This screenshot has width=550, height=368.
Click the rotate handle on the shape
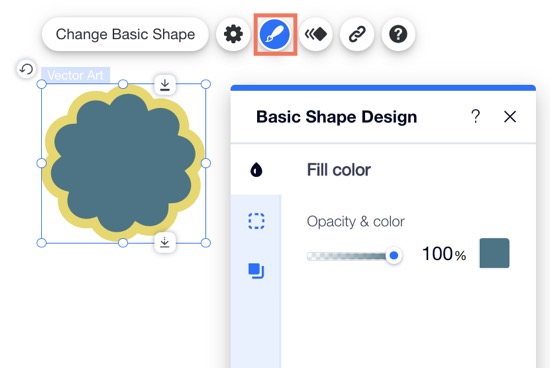26,69
